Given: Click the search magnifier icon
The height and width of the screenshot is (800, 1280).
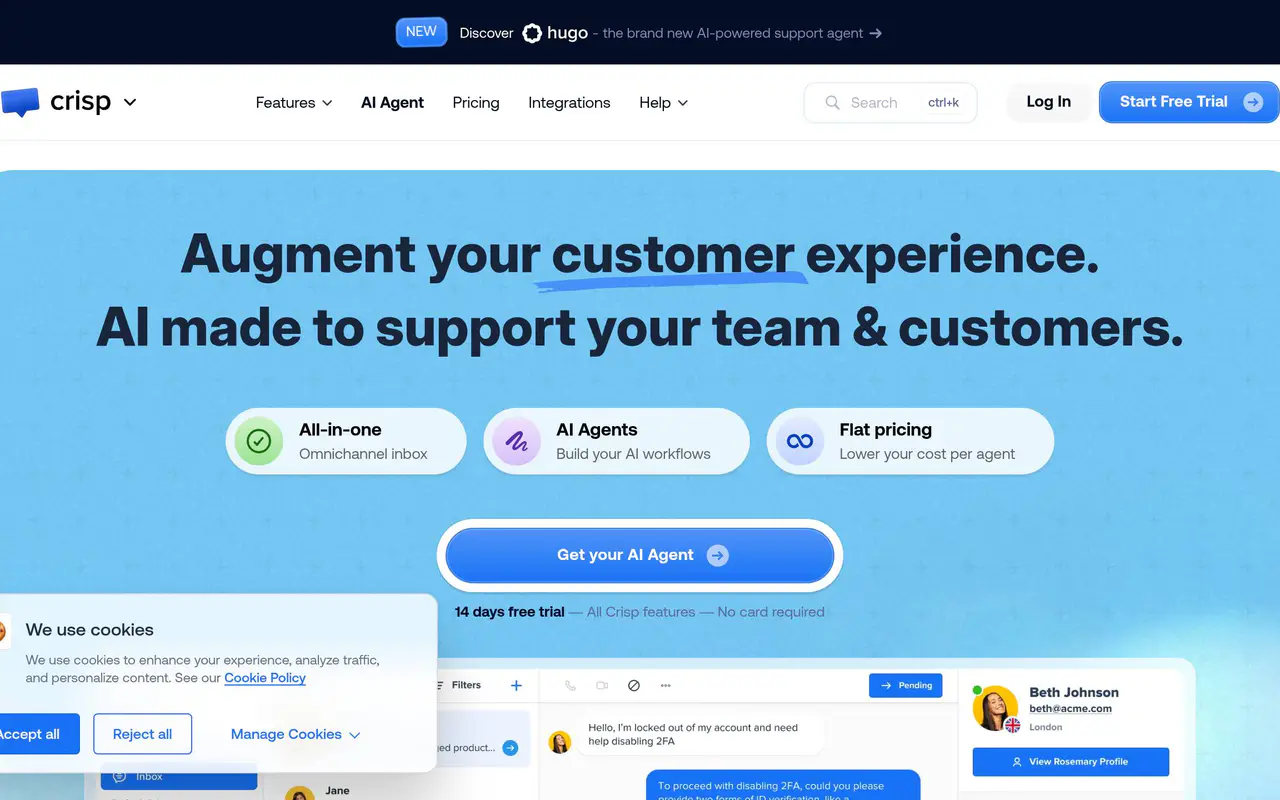Looking at the screenshot, I should (832, 102).
